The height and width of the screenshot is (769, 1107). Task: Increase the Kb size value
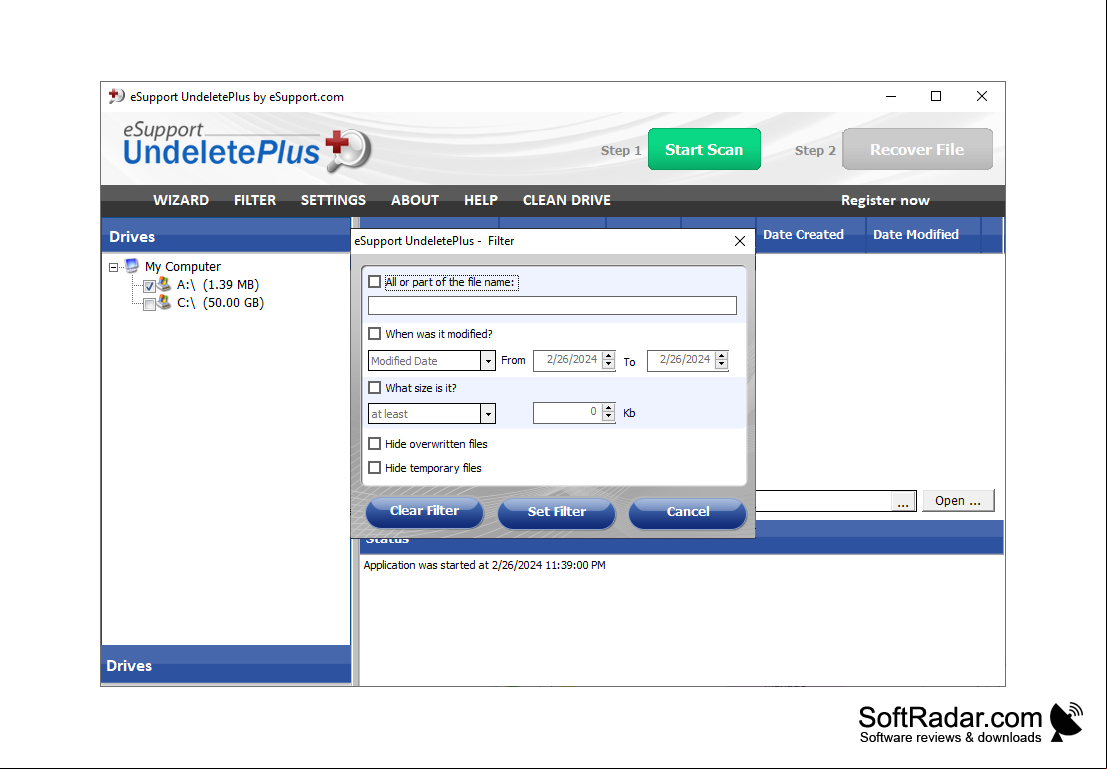tap(609, 409)
